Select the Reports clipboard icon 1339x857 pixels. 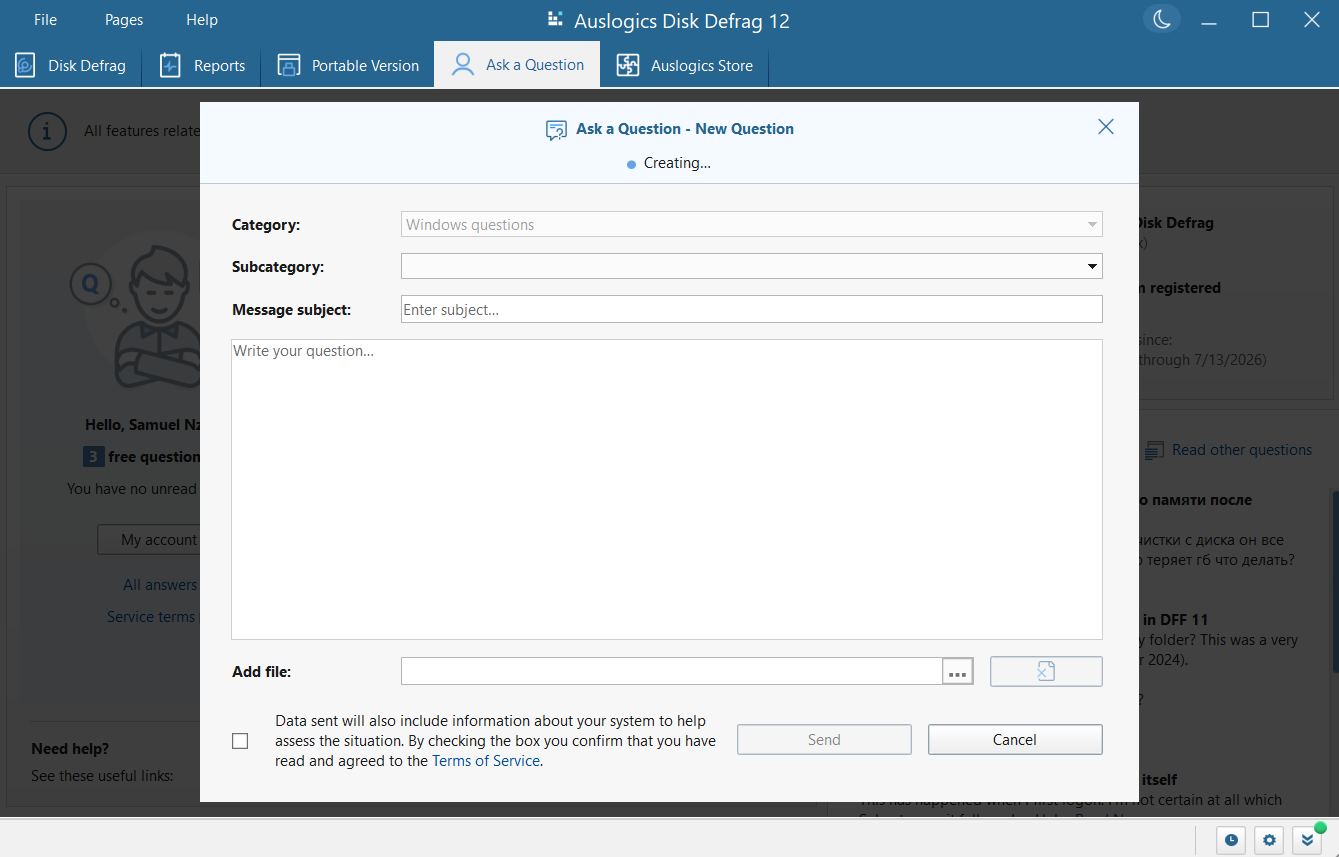169,64
